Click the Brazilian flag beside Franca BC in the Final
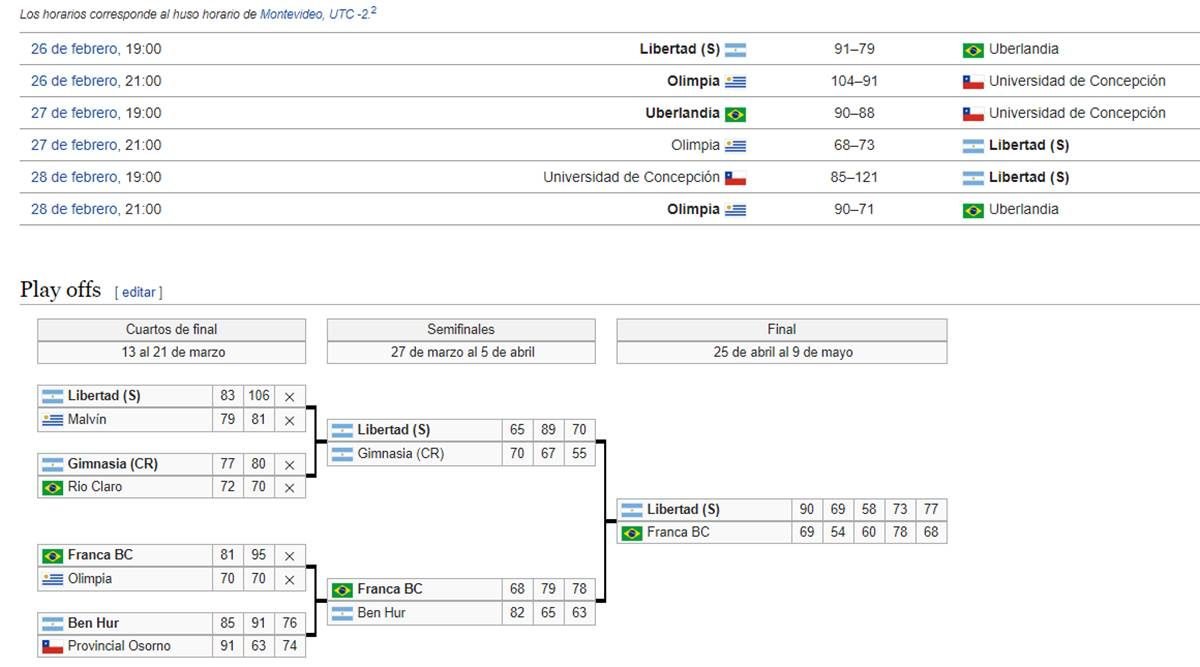Screen dimensions: 1200x667 632,533
